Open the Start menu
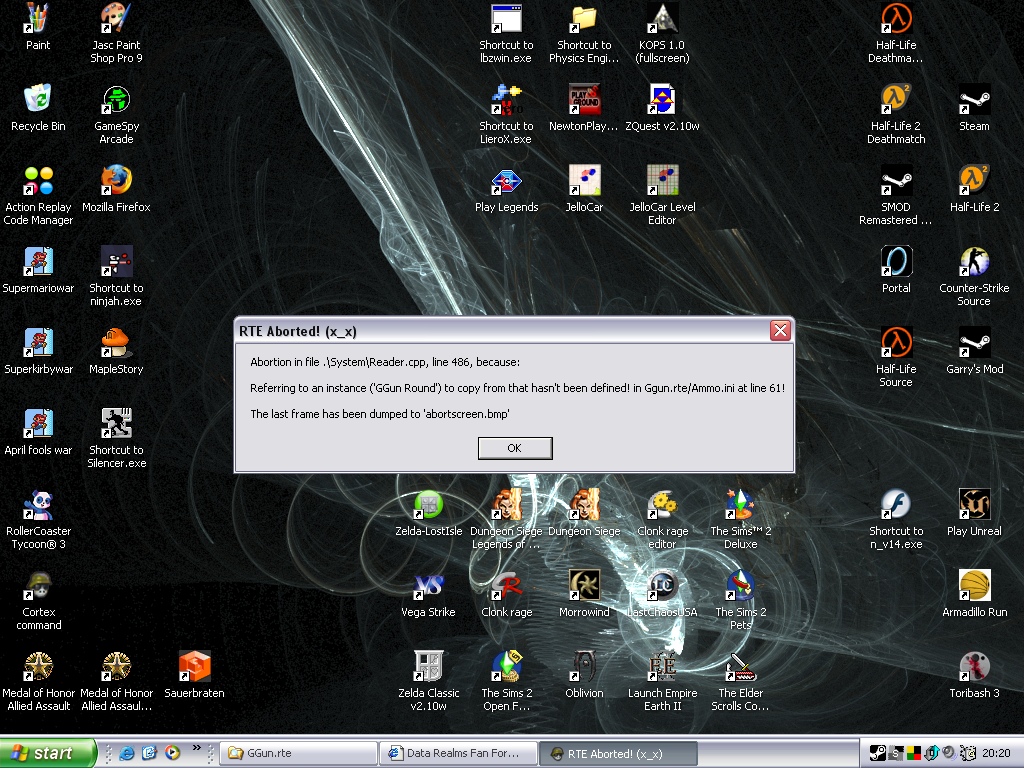 [48, 753]
